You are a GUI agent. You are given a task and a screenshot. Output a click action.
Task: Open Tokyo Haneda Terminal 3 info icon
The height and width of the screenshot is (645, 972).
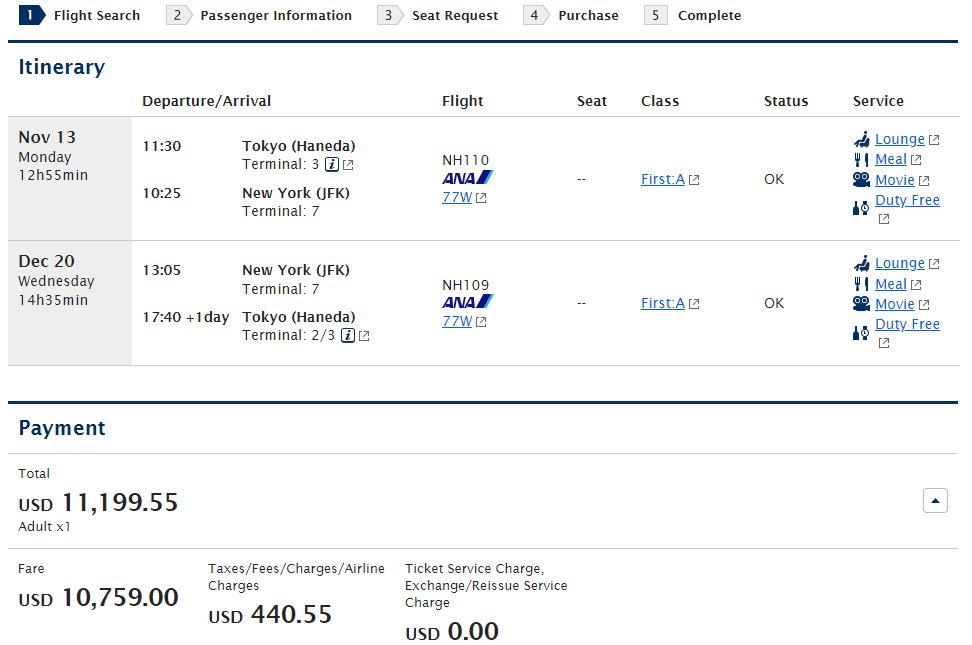click(332, 164)
